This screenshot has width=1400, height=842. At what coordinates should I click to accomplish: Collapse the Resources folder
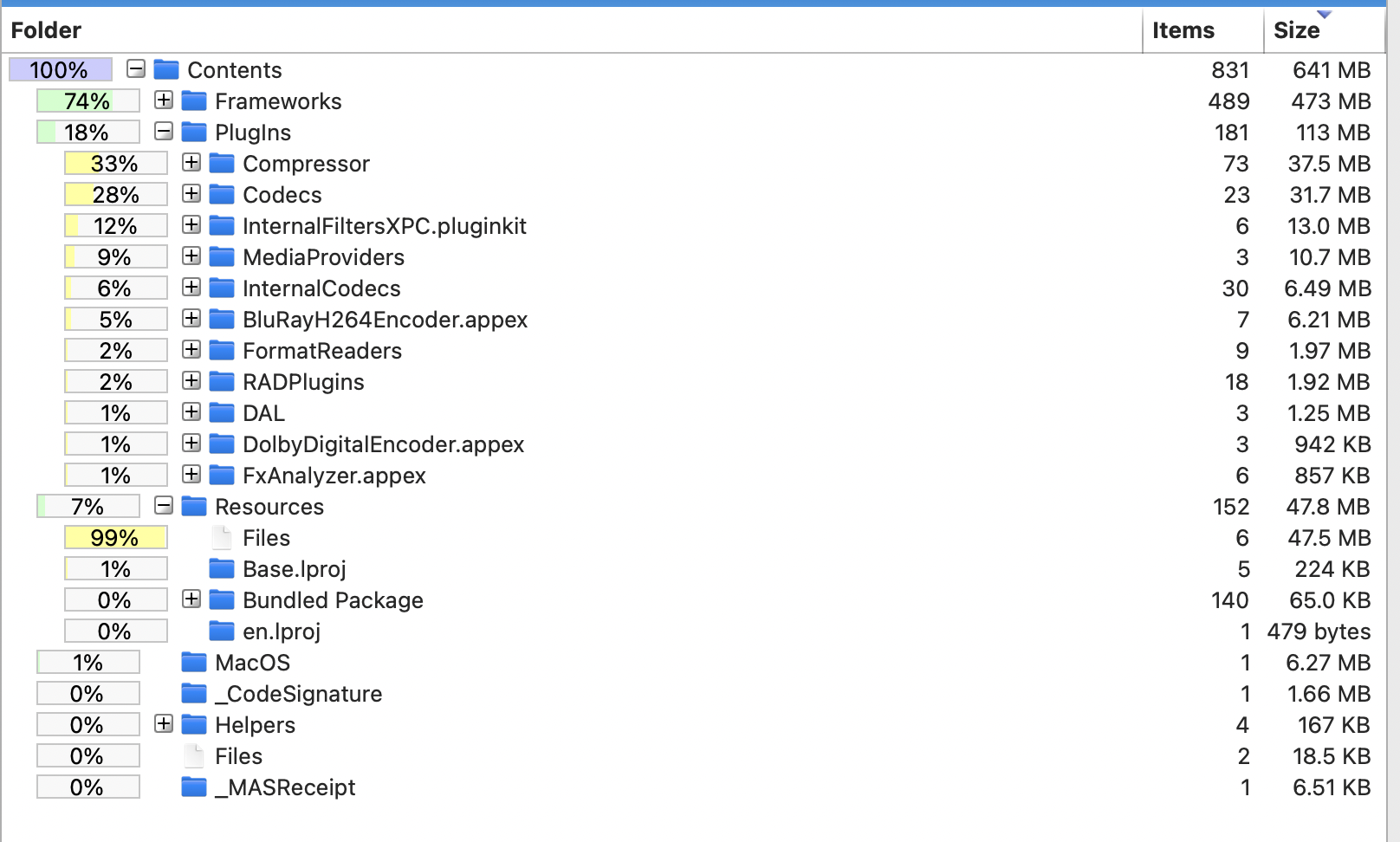pos(164,505)
